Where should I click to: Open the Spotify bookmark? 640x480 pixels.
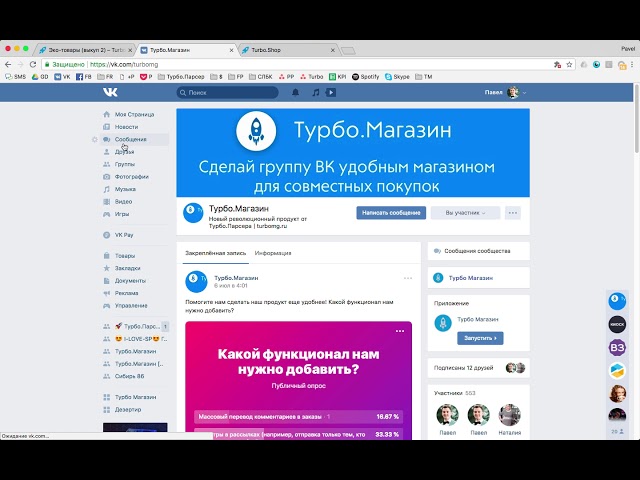tap(365, 76)
